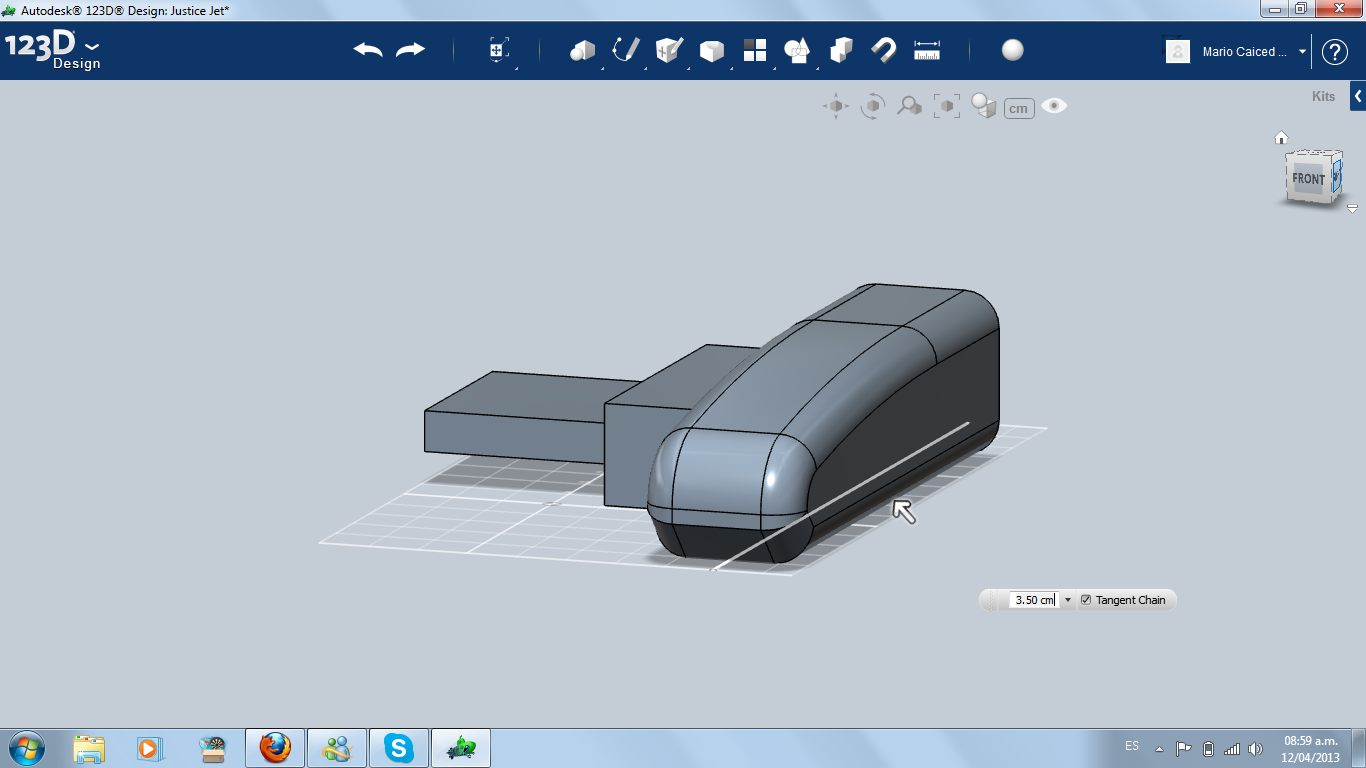The height and width of the screenshot is (768, 1366).
Task: Redo the last undone action
Action: 410,50
